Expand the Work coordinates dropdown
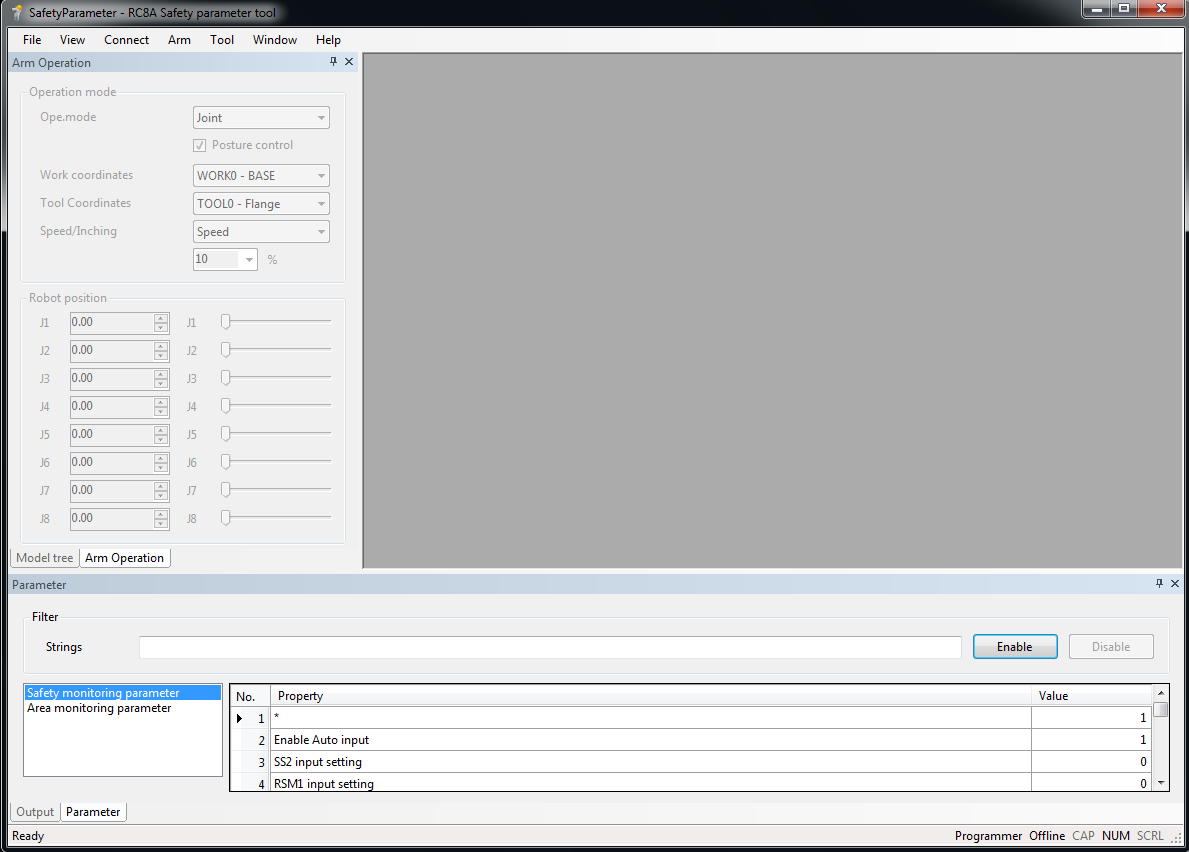Image resolution: width=1189 pixels, height=852 pixels. (261, 176)
